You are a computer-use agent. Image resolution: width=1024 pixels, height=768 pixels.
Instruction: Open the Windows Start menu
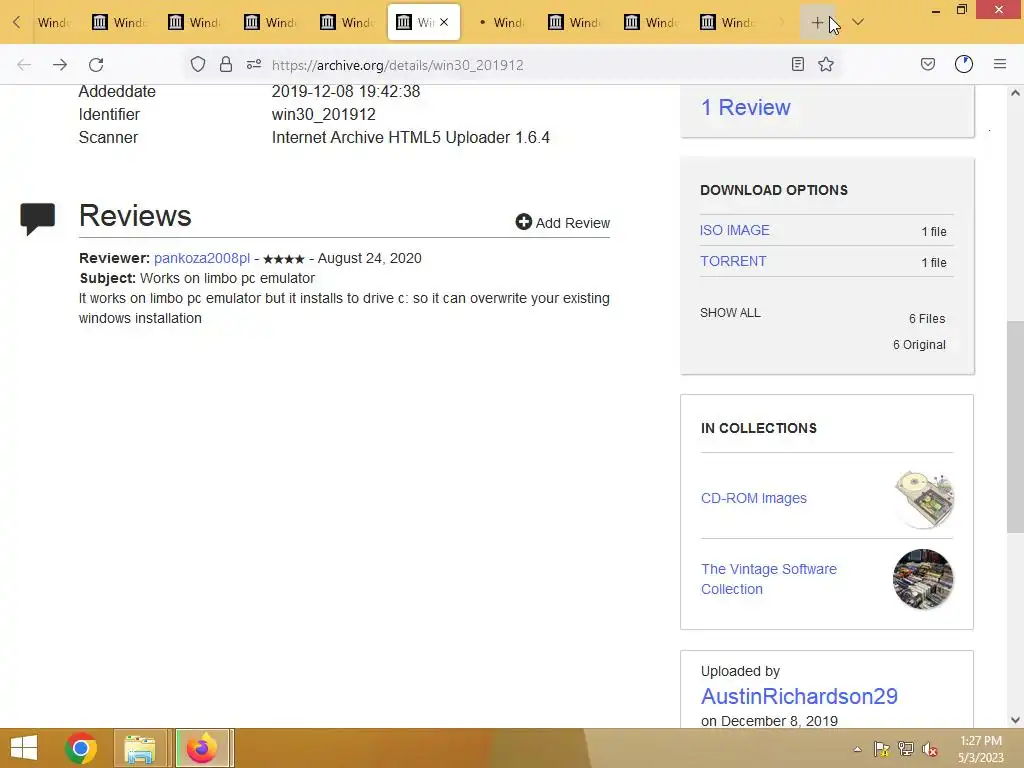pyautogui.click(x=24, y=748)
